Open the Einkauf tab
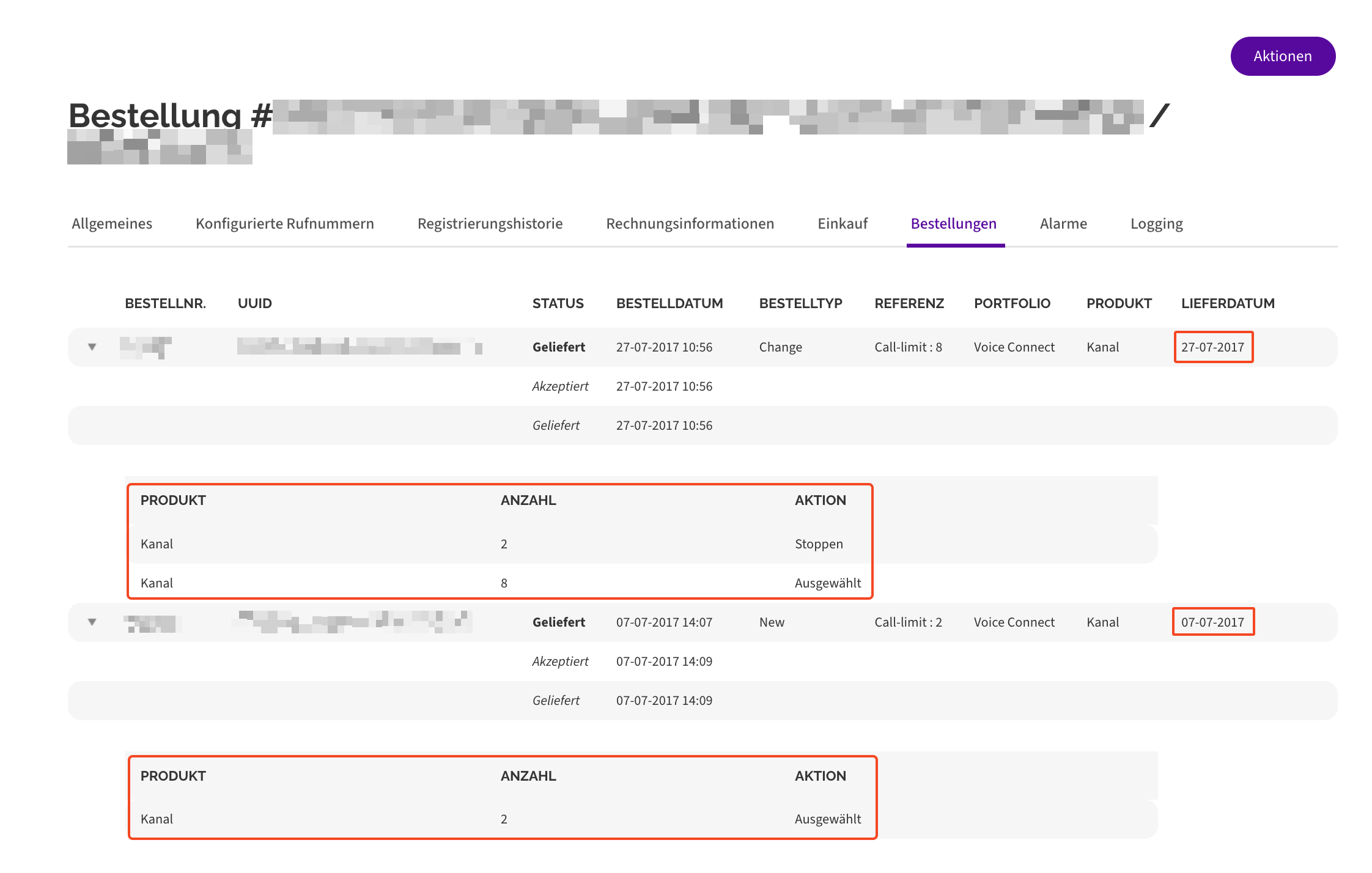The width and height of the screenshot is (1372, 873). pyautogui.click(x=842, y=224)
